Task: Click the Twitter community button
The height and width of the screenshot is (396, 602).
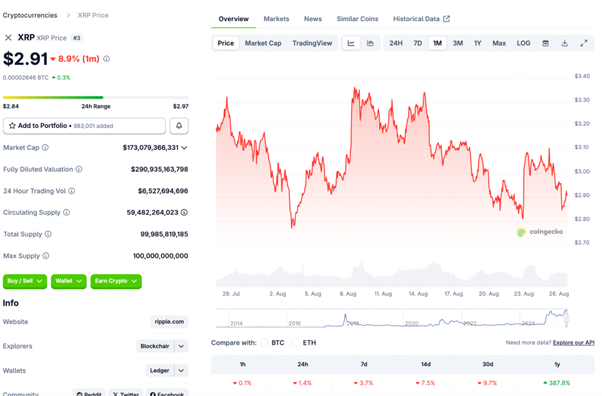Action: pyautogui.click(x=126, y=393)
